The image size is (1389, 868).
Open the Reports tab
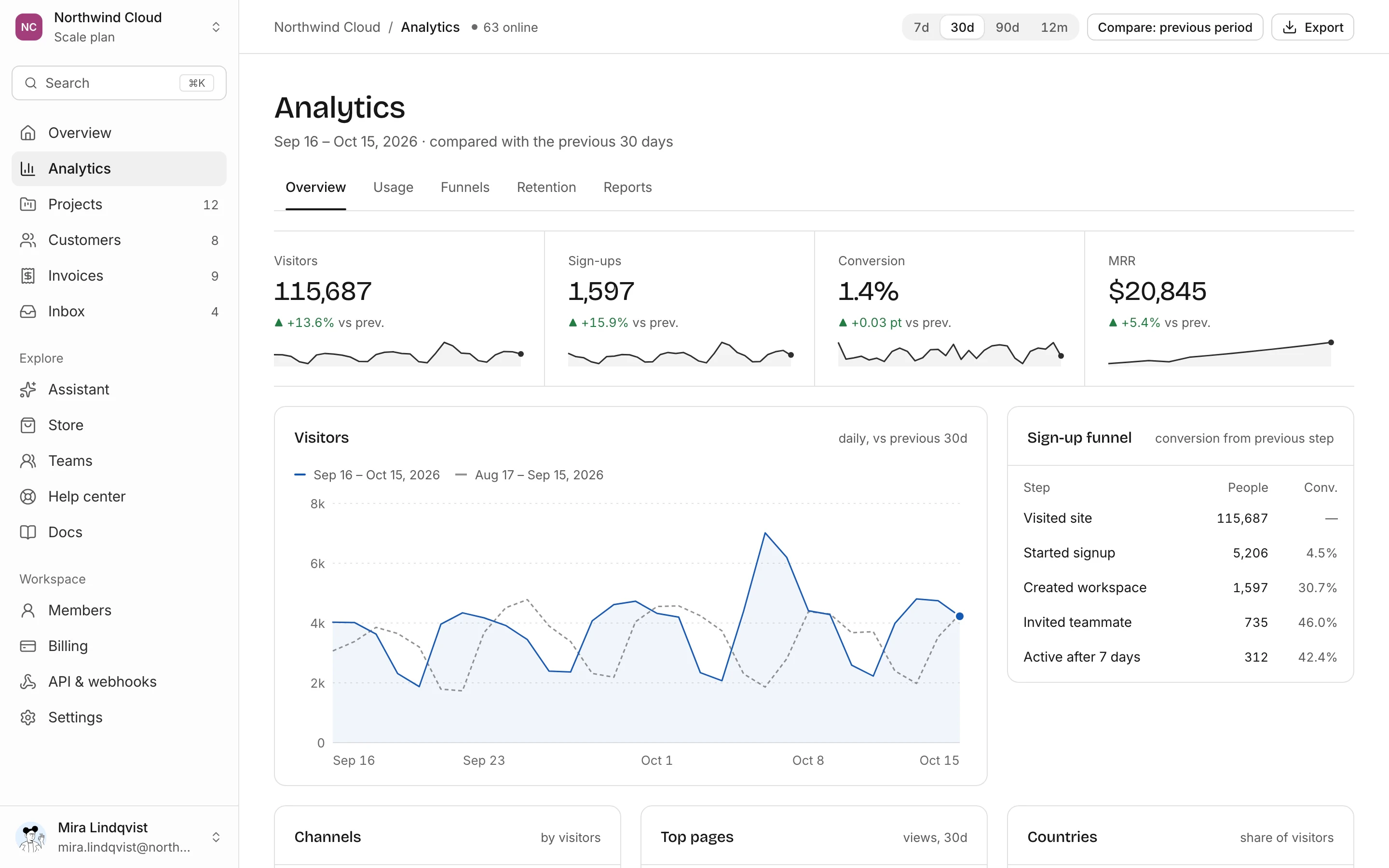pos(627,187)
